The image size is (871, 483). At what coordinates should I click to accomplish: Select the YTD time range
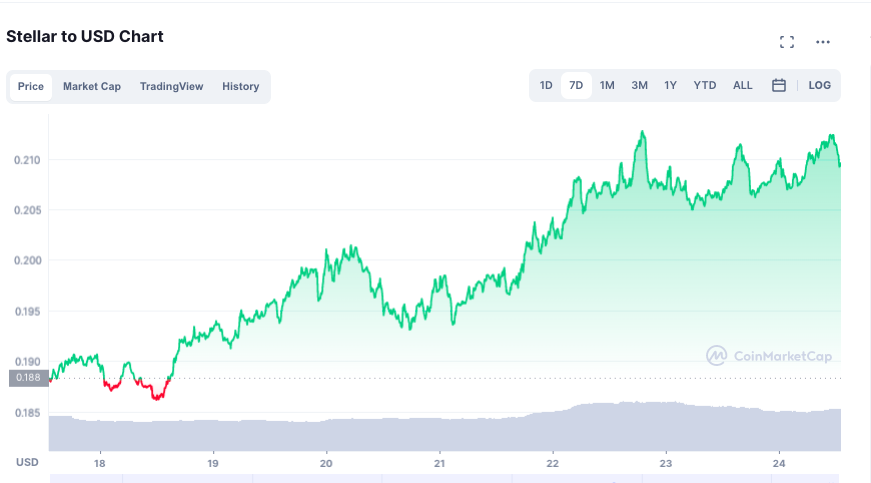pyautogui.click(x=705, y=85)
